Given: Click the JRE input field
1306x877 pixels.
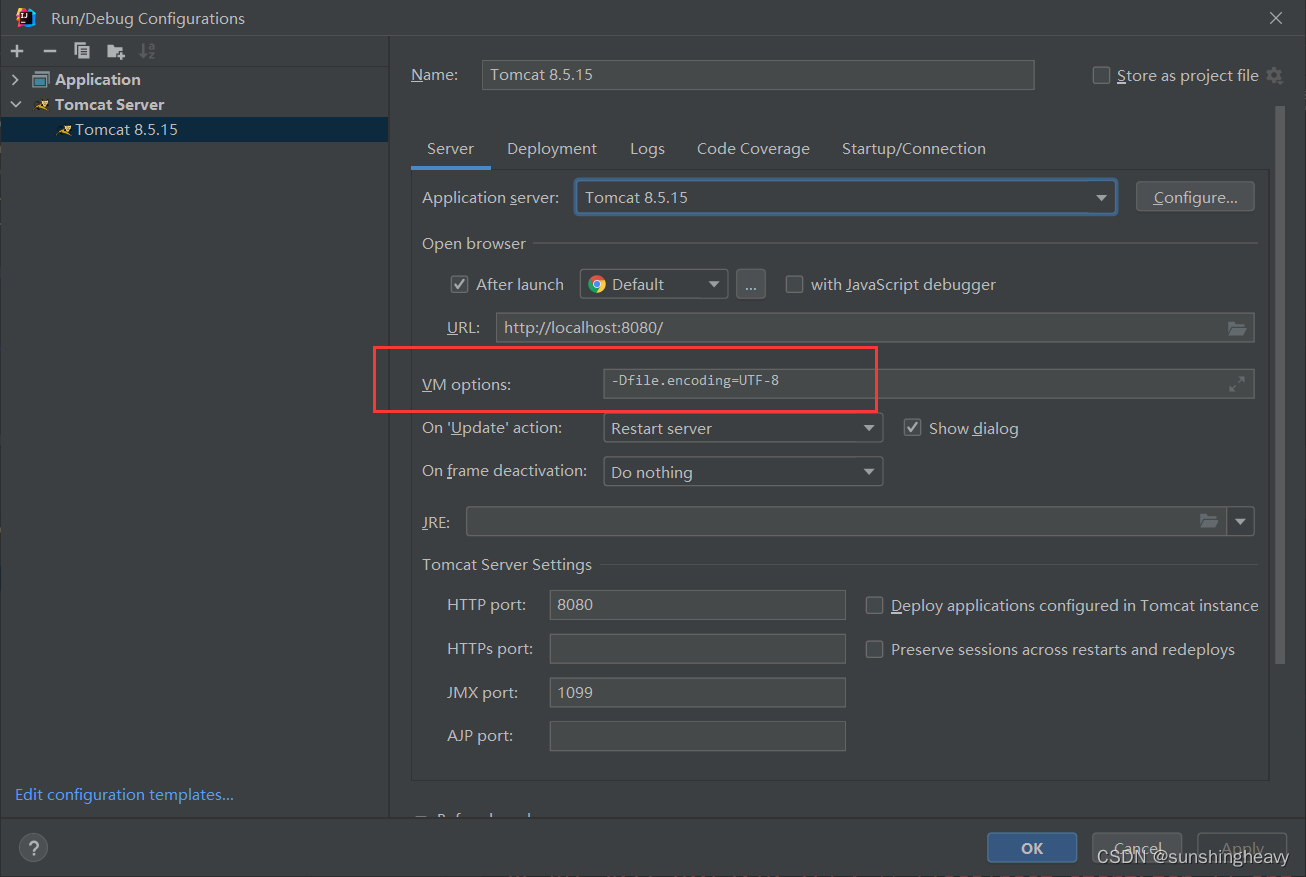Looking at the screenshot, I should pos(847,521).
